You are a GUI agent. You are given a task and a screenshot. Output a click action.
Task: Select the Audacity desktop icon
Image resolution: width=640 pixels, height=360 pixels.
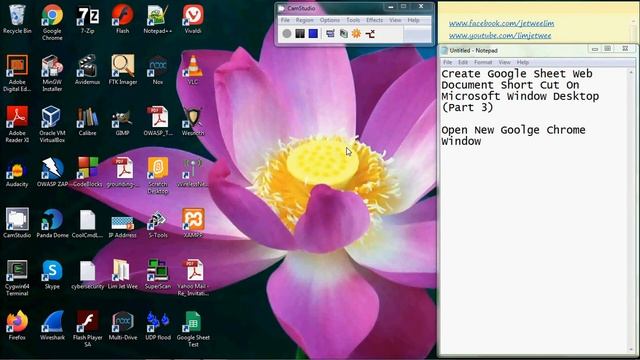17,173
